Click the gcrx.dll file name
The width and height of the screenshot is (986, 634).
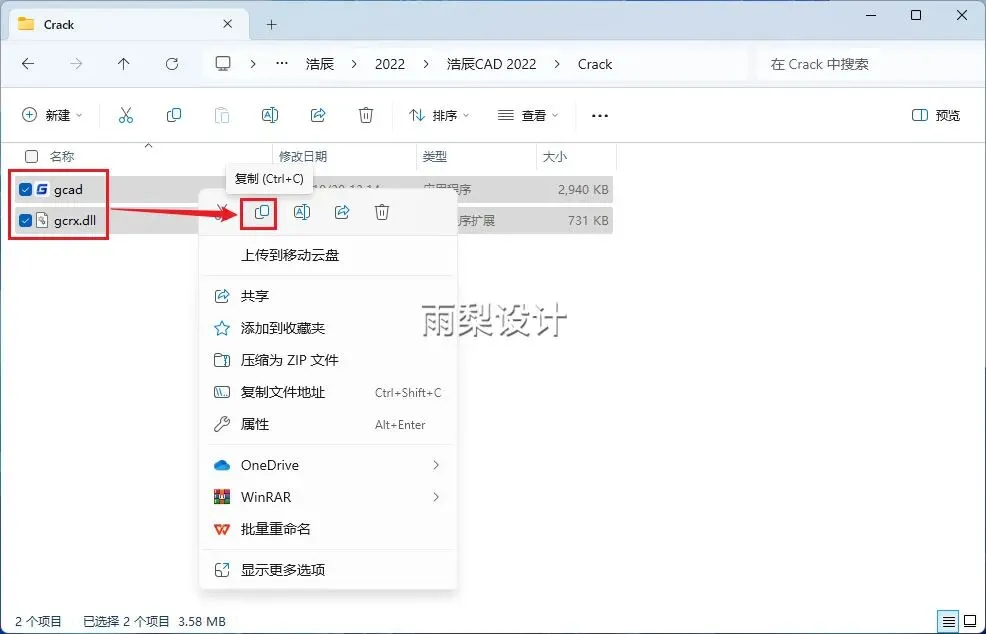(x=75, y=221)
